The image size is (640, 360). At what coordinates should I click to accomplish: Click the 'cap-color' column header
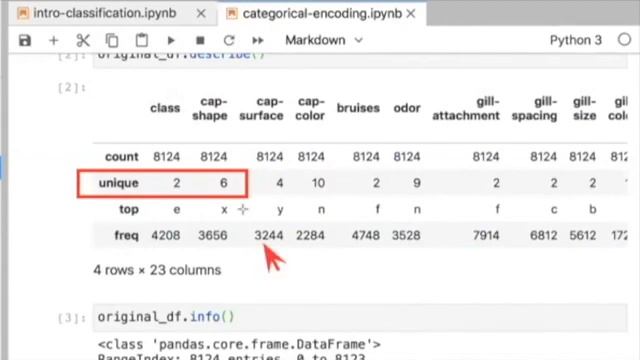click(x=310, y=109)
